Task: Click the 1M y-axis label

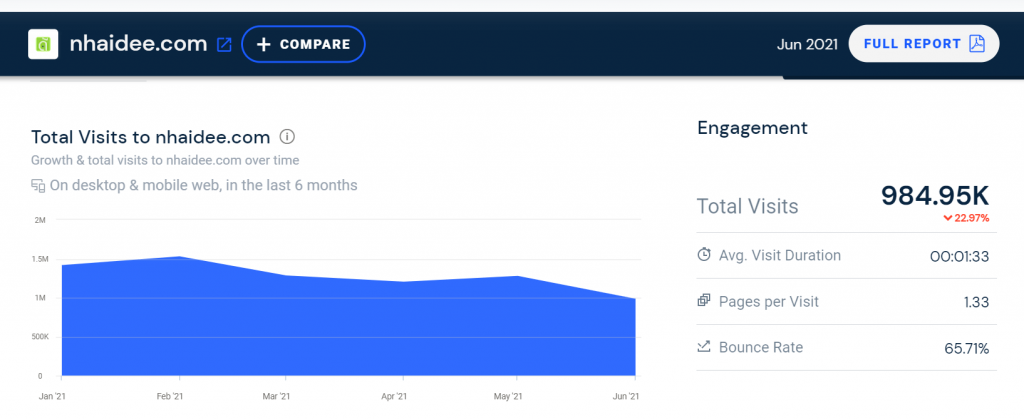Action: [x=40, y=299]
